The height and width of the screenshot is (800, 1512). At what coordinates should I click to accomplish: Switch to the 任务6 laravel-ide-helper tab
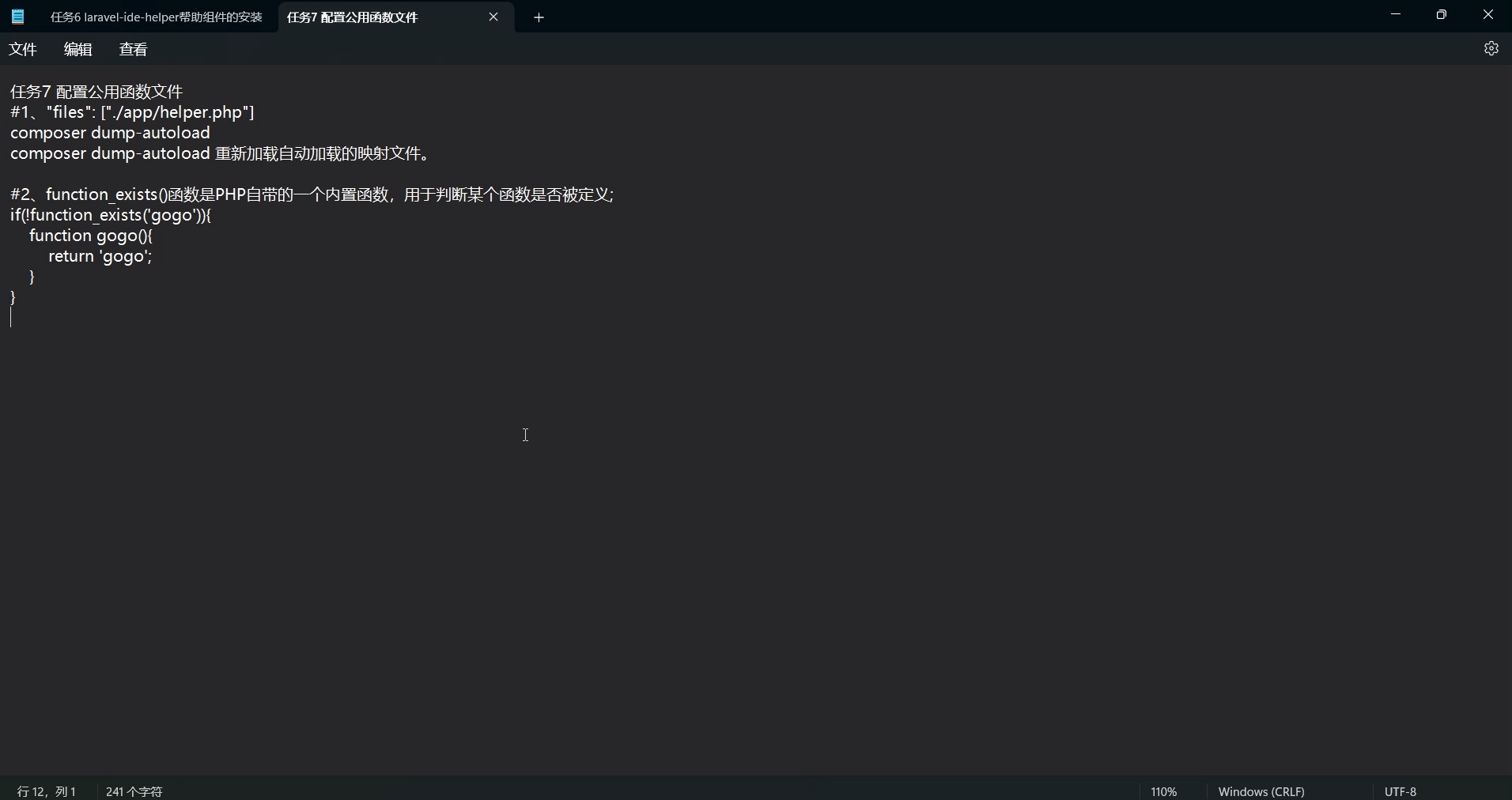156,17
